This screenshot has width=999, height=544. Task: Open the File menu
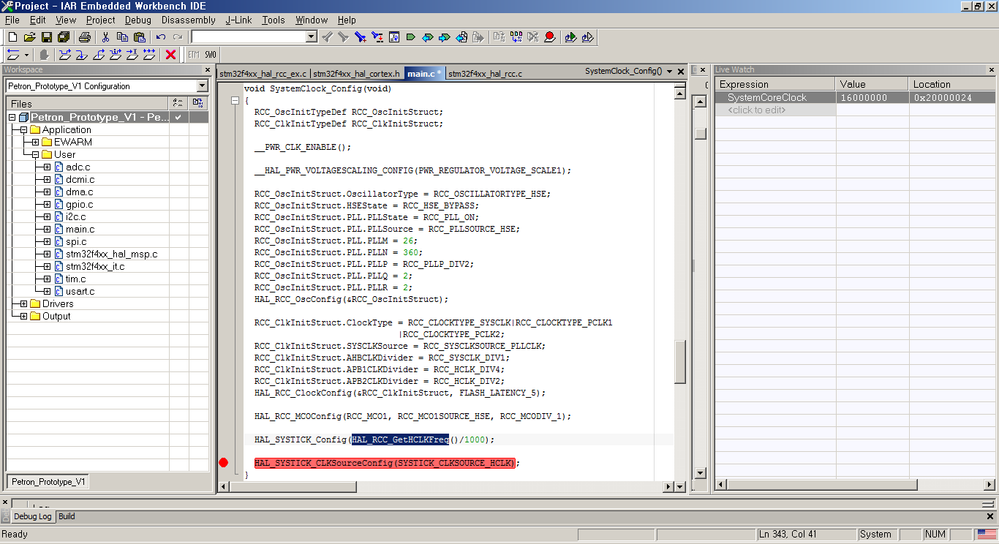click(12, 20)
